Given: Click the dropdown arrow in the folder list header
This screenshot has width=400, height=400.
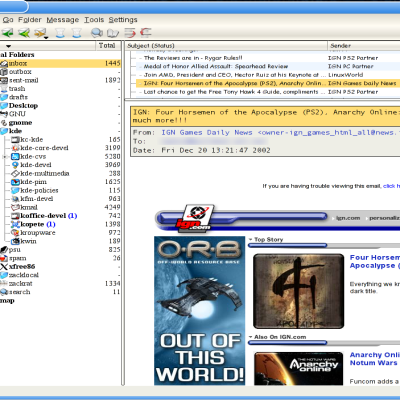Looking at the screenshot, I should [9, 46].
